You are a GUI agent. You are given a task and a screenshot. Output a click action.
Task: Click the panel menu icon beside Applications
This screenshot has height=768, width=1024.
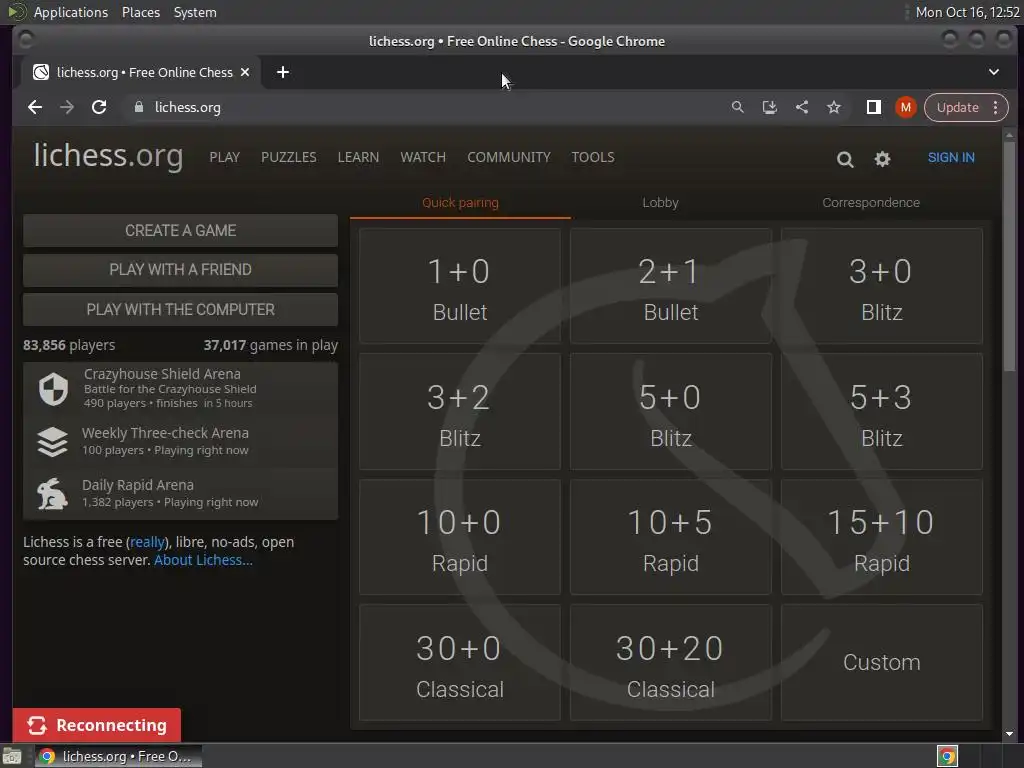pyautogui.click(x=16, y=12)
